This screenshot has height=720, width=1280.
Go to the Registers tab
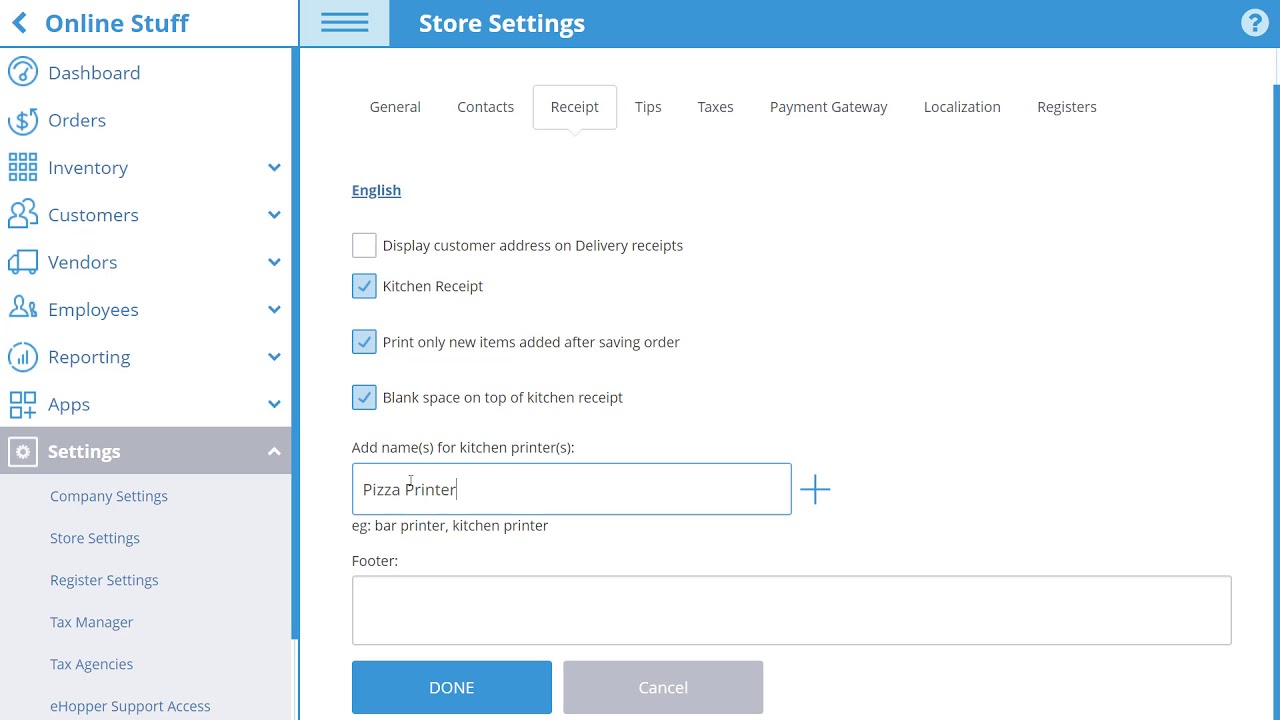[x=1067, y=107]
